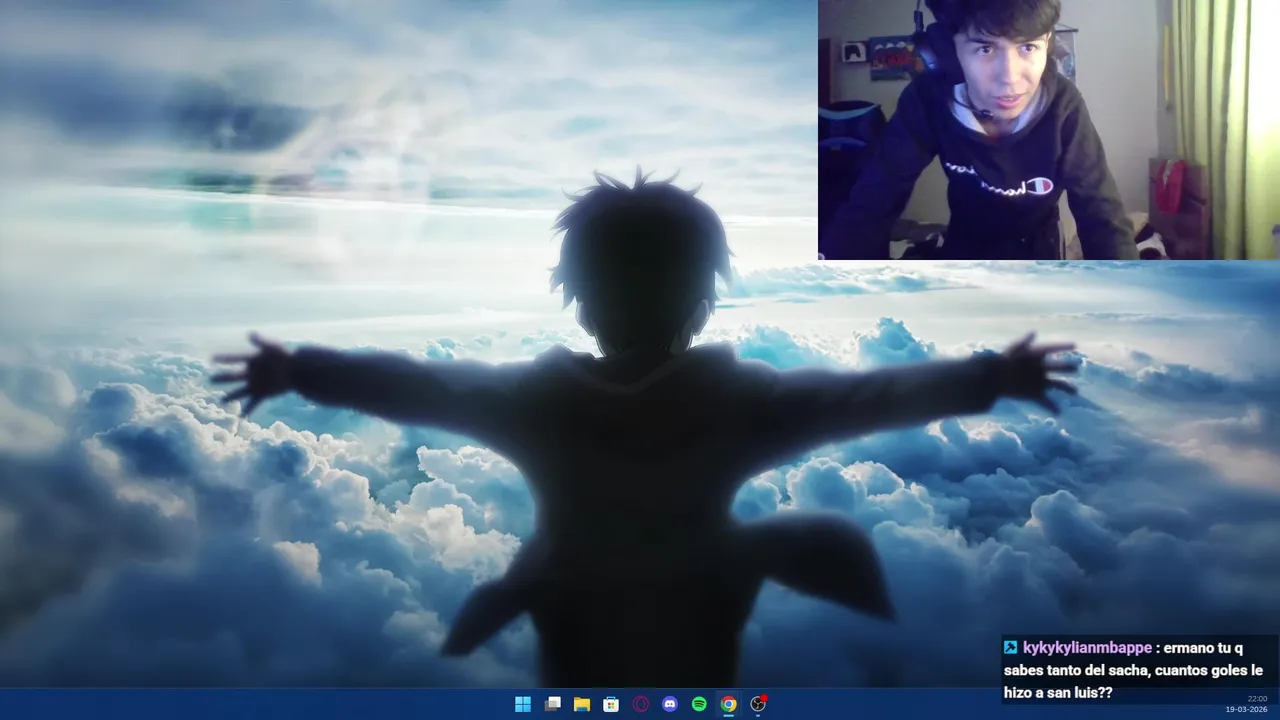Launch Microsoft Store from the taskbar
Viewport: 1280px width, 720px height.
pyautogui.click(x=611, y=704)
